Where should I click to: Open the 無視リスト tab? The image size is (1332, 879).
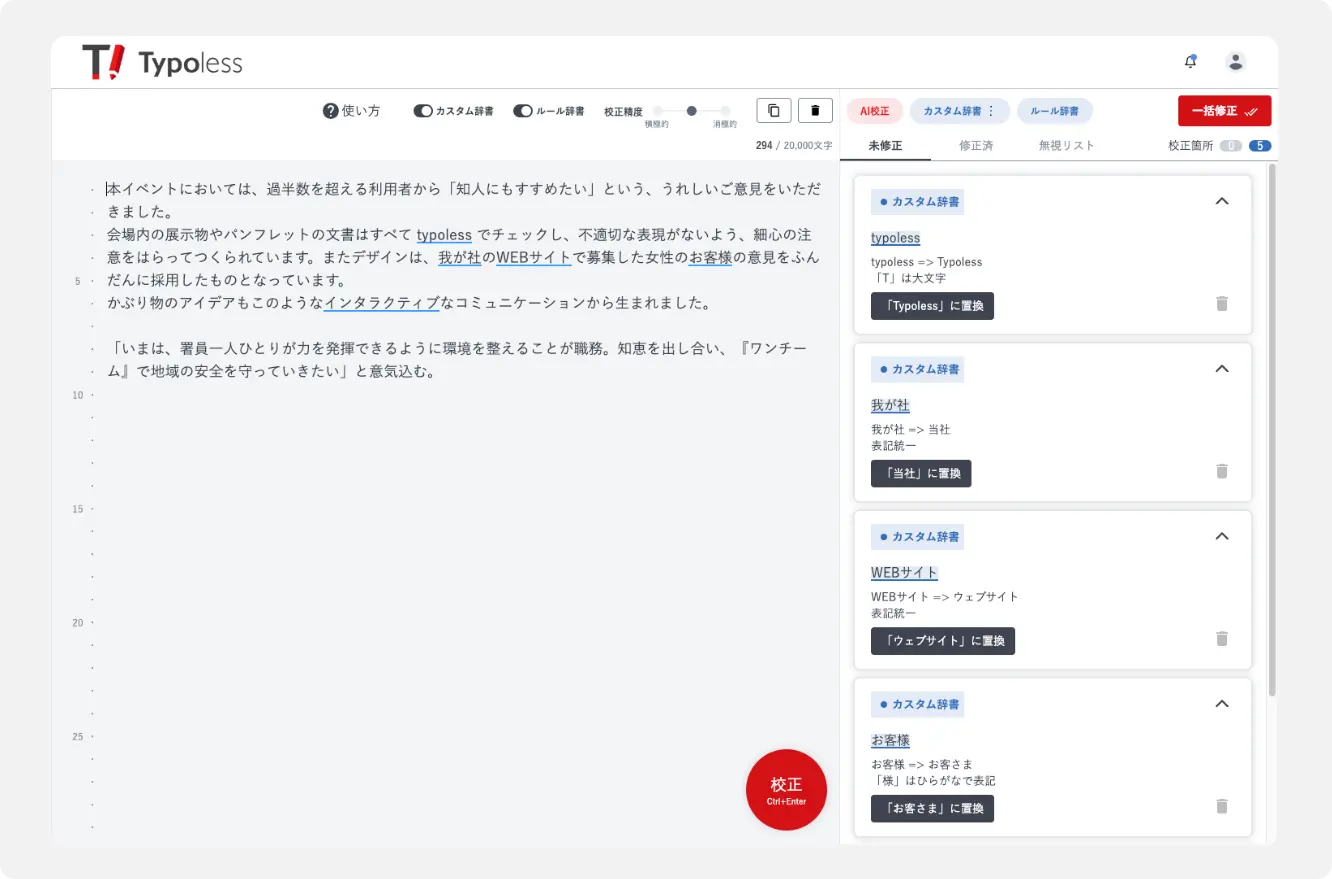[x=1066, y=146]
